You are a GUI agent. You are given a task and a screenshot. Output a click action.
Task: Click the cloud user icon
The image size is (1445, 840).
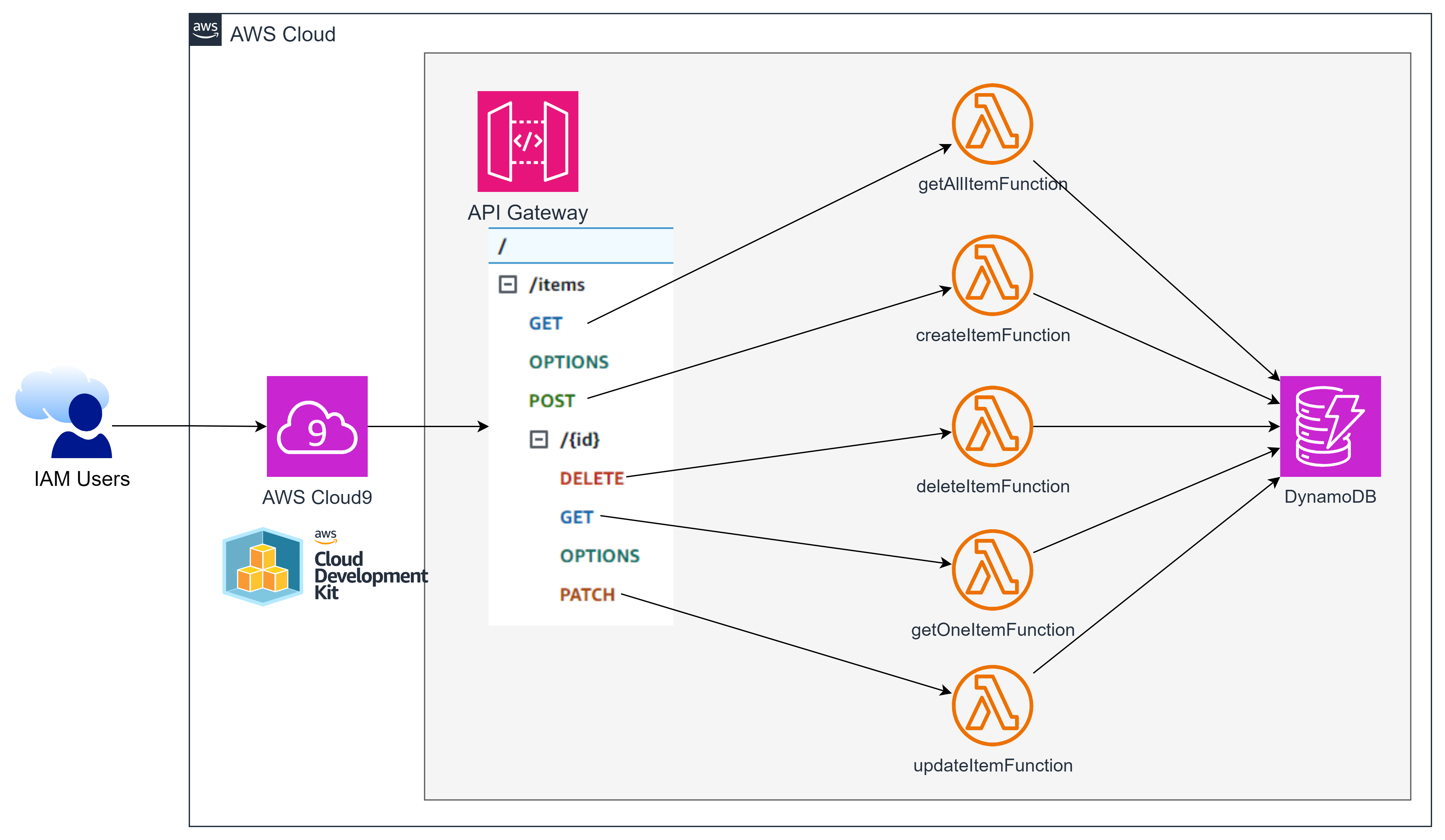pos(63,410)
